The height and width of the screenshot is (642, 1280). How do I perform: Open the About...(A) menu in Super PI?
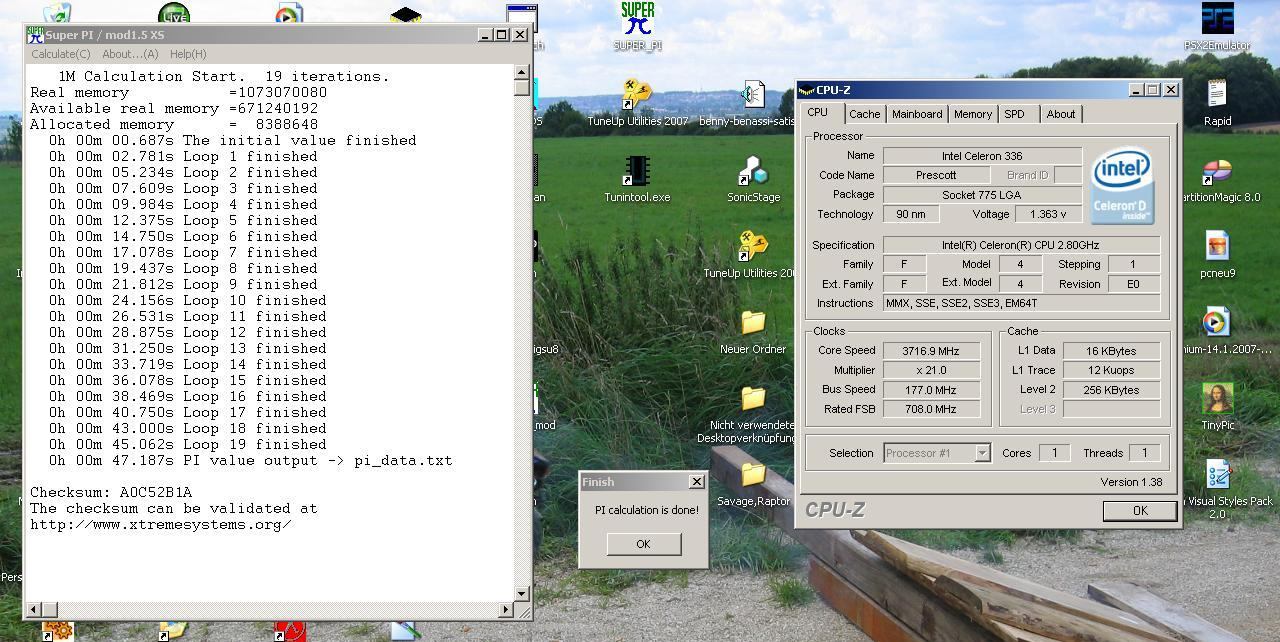click(130, 54)
